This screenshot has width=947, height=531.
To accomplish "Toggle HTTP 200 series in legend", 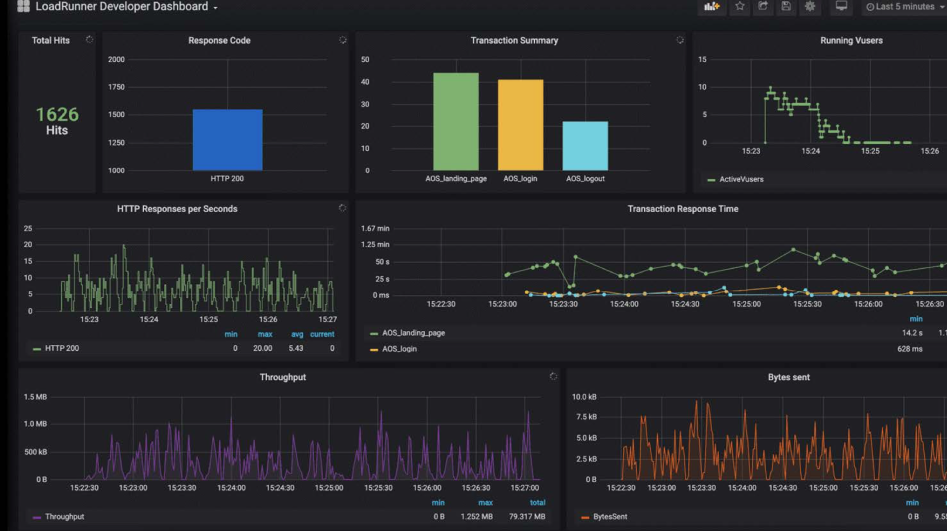I will [x=61, y=349].
